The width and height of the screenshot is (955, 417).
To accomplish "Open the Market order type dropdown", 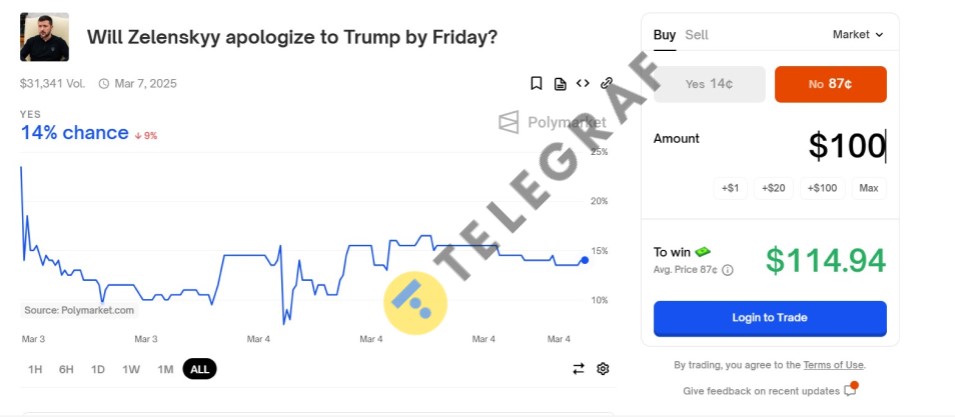I will click(x=858, y=34).
